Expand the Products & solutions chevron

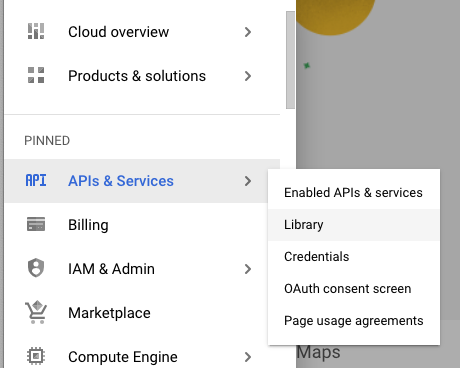coord(248,76)
